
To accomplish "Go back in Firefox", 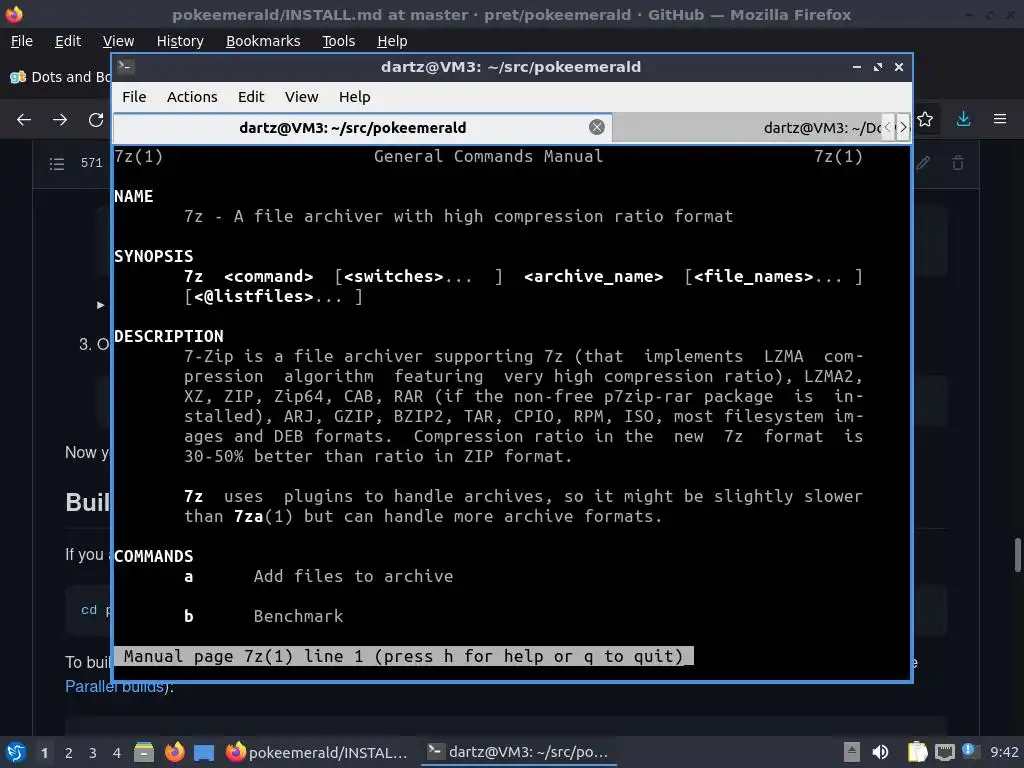I will 24,120.
